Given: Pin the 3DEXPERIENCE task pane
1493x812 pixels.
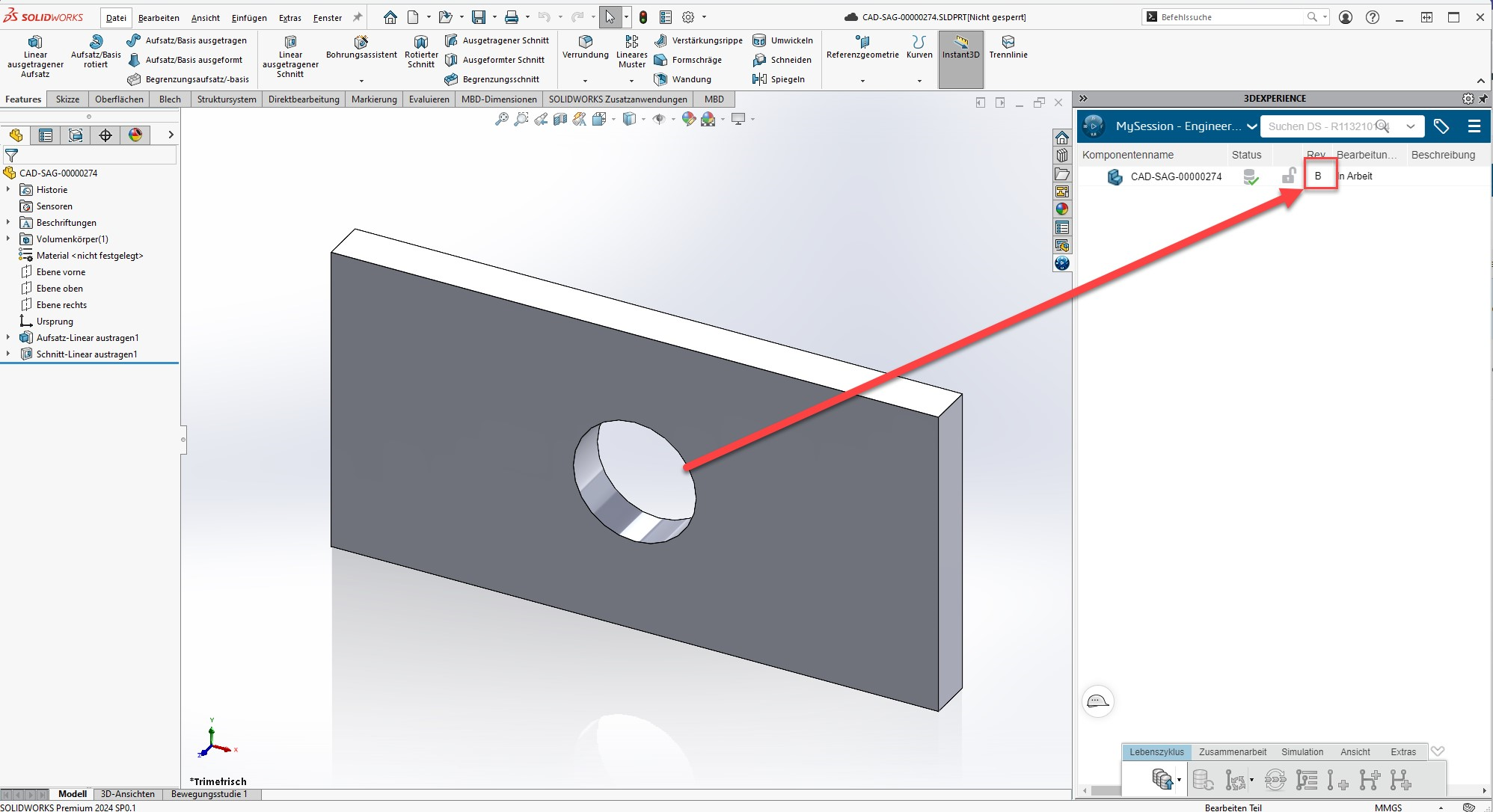Looking at the screenshot, I should (1483, 99).
